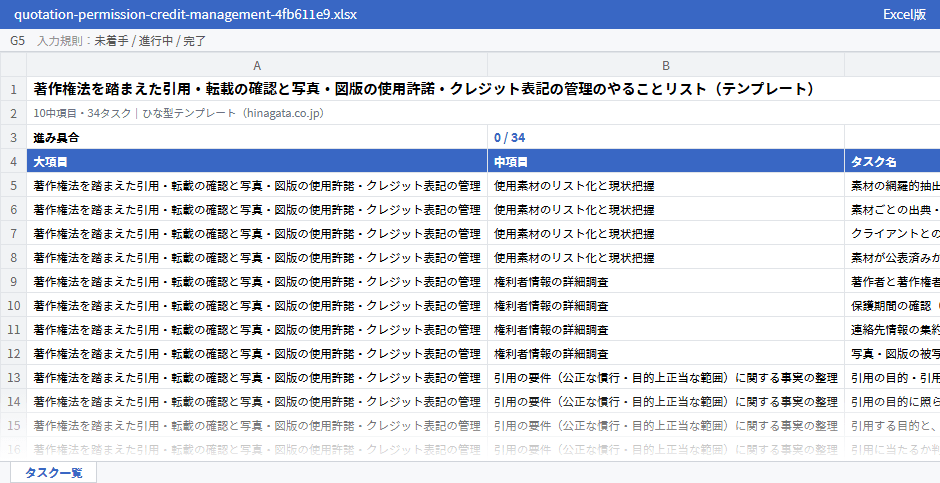Click row 4 number header

[13, 161]
